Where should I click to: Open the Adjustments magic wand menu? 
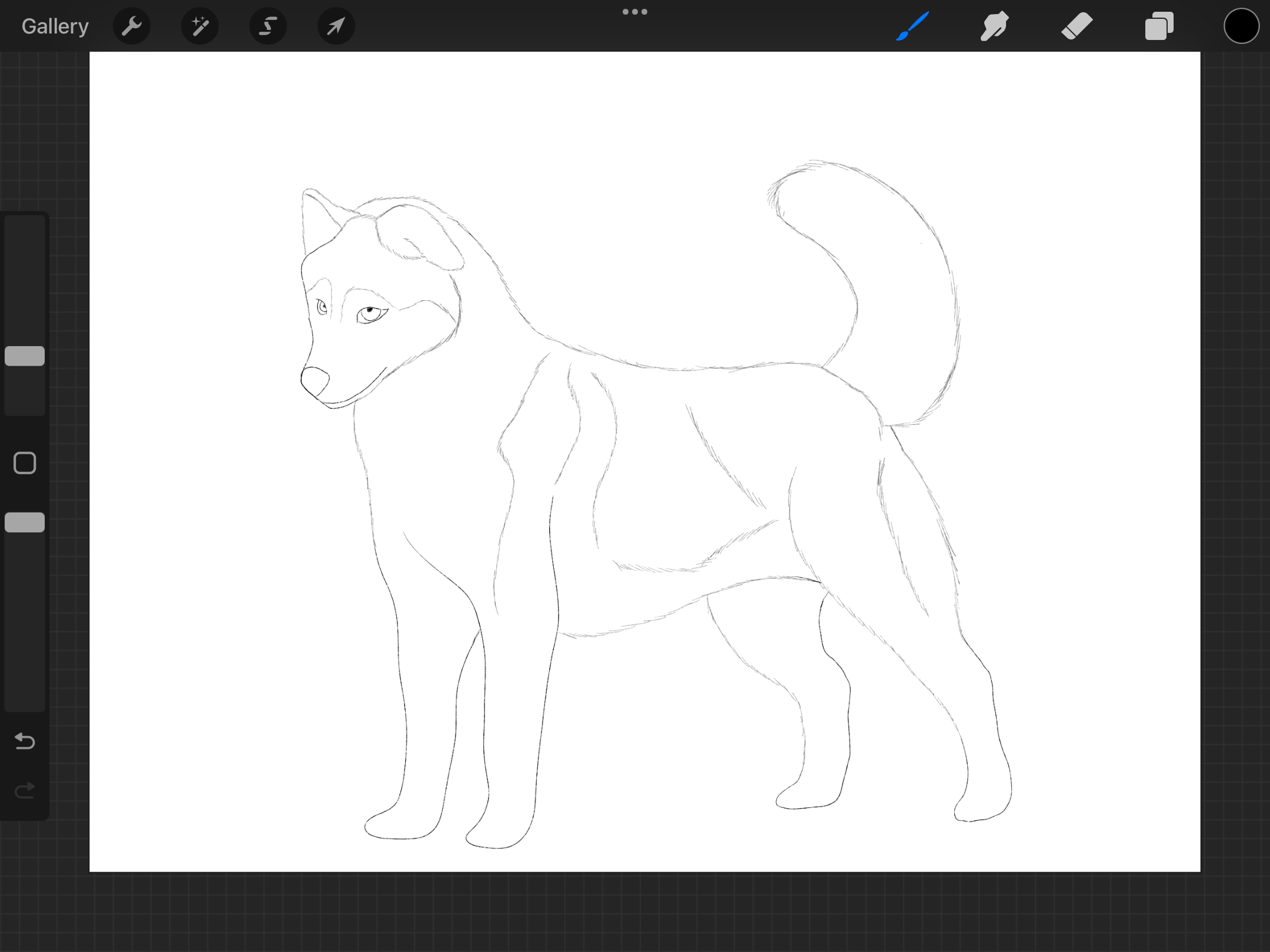200,26
